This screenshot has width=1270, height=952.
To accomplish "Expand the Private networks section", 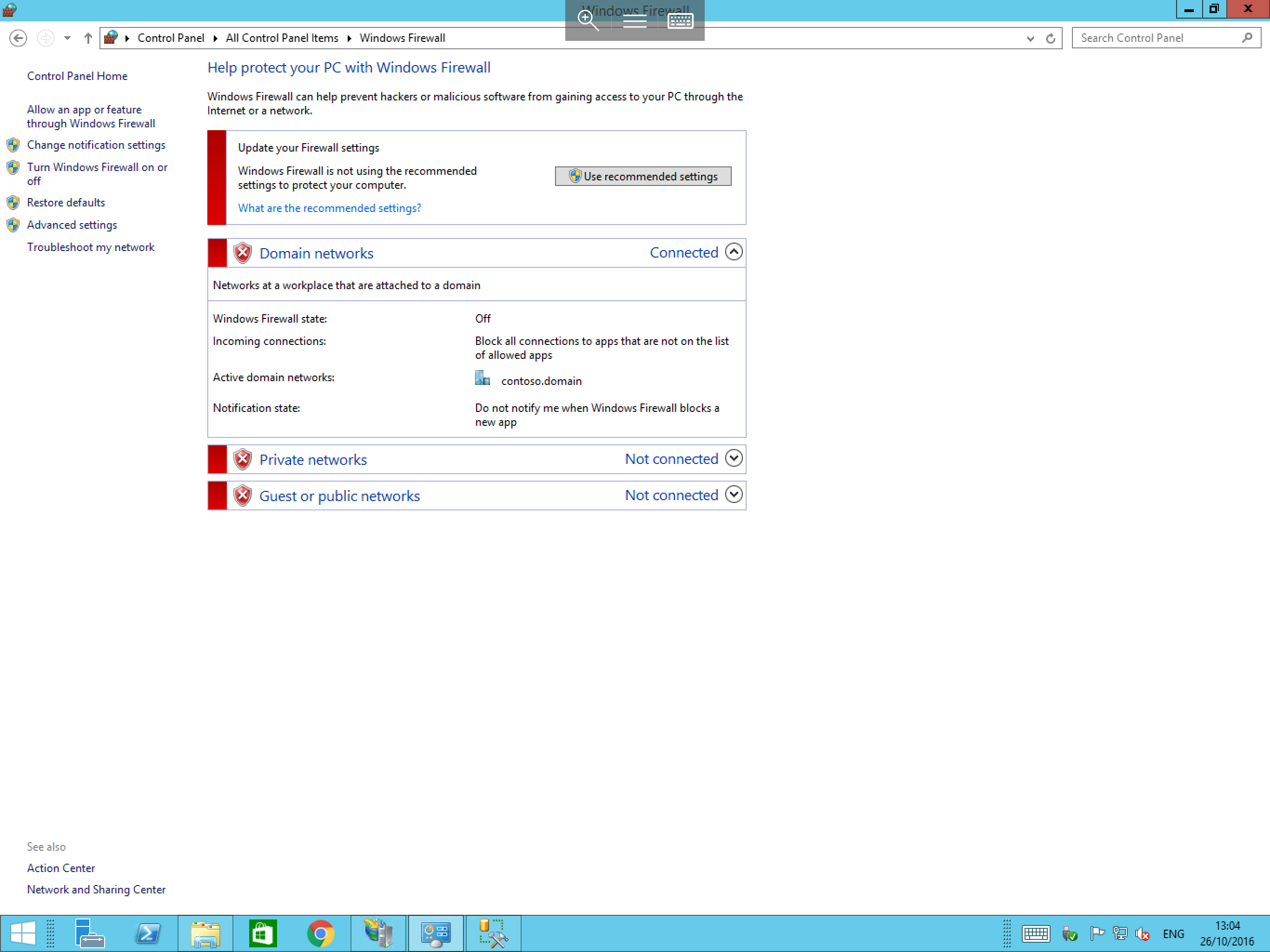I will (x=733, y=459).
